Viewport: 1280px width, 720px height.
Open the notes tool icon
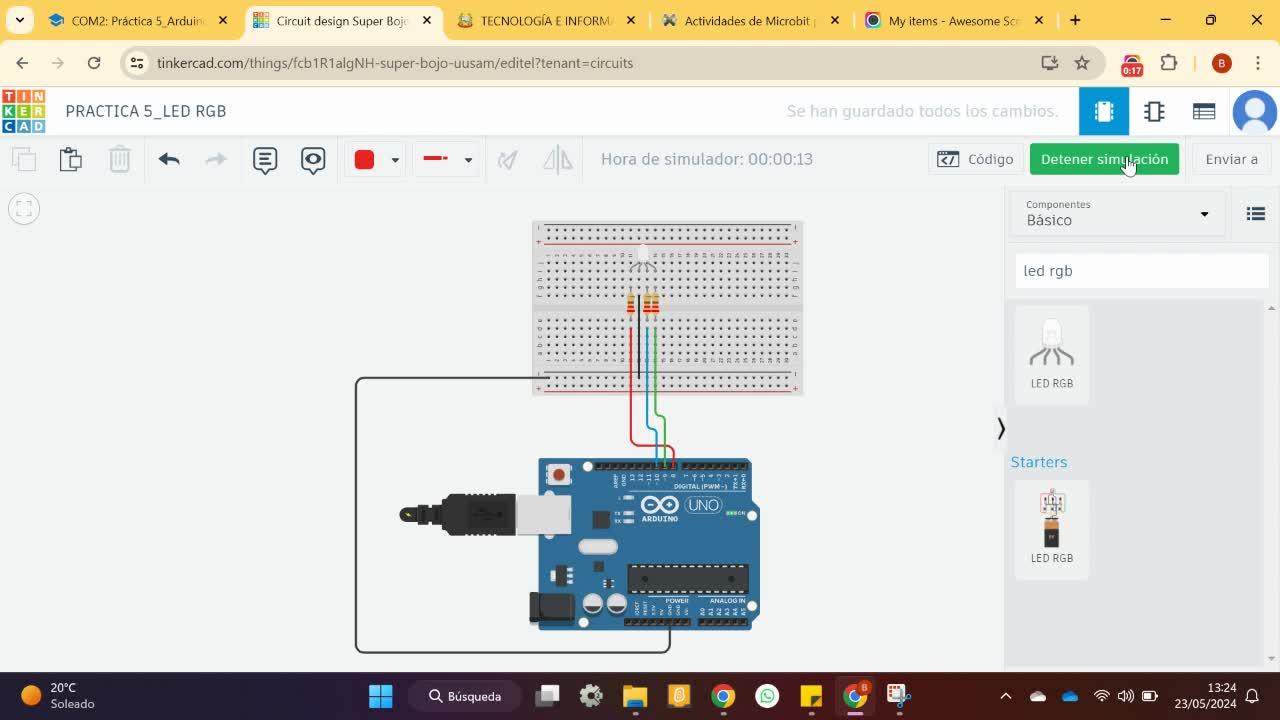pos(265,160)
